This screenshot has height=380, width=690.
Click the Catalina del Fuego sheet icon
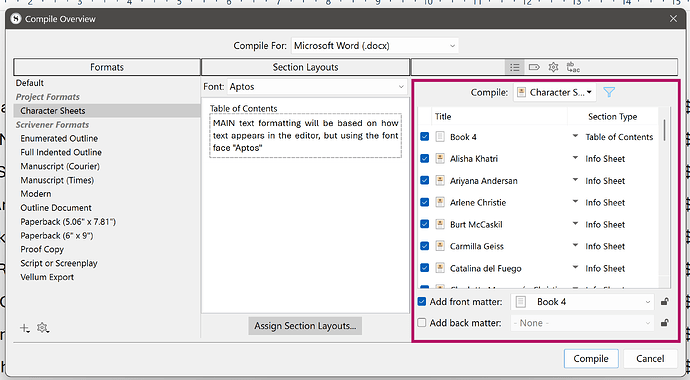pos(440,268)
